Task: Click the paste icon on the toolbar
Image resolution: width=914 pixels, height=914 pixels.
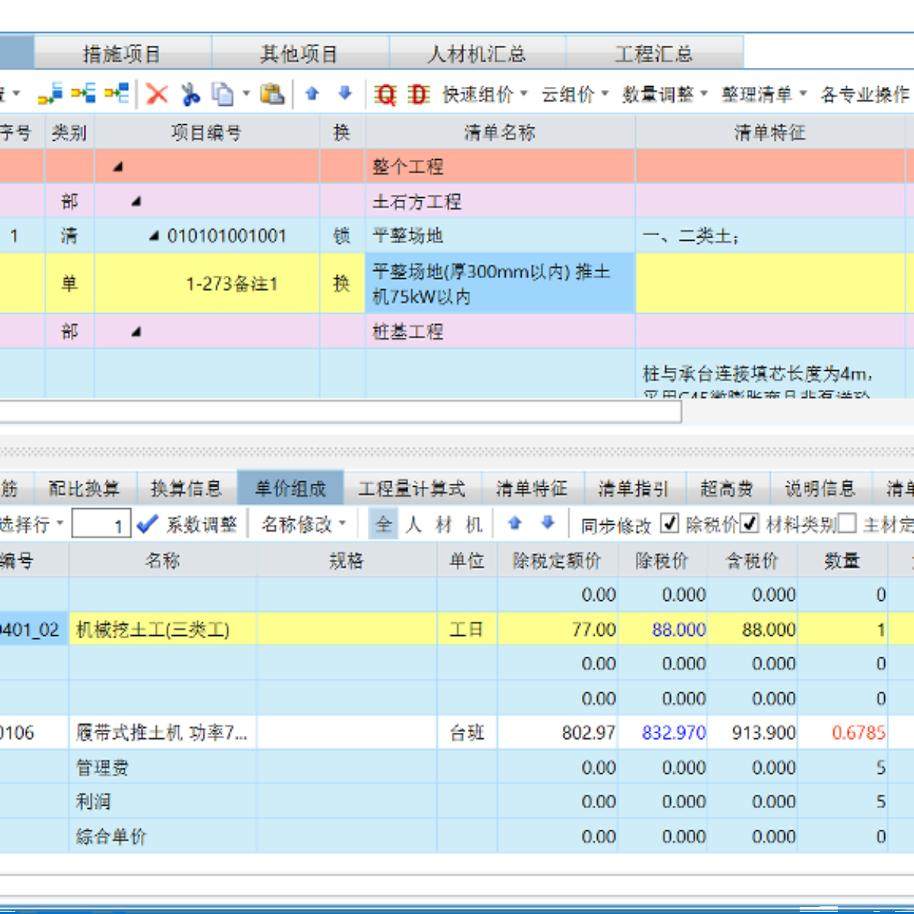Action: pyautogui.click(x=273, y=95)
